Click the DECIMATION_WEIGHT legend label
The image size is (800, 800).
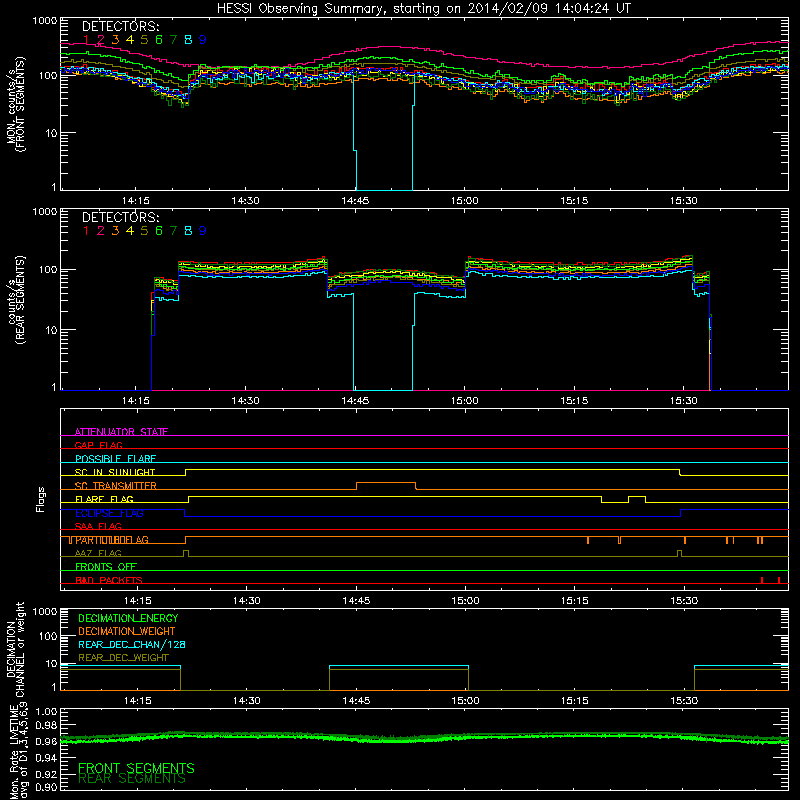(127, 632)
